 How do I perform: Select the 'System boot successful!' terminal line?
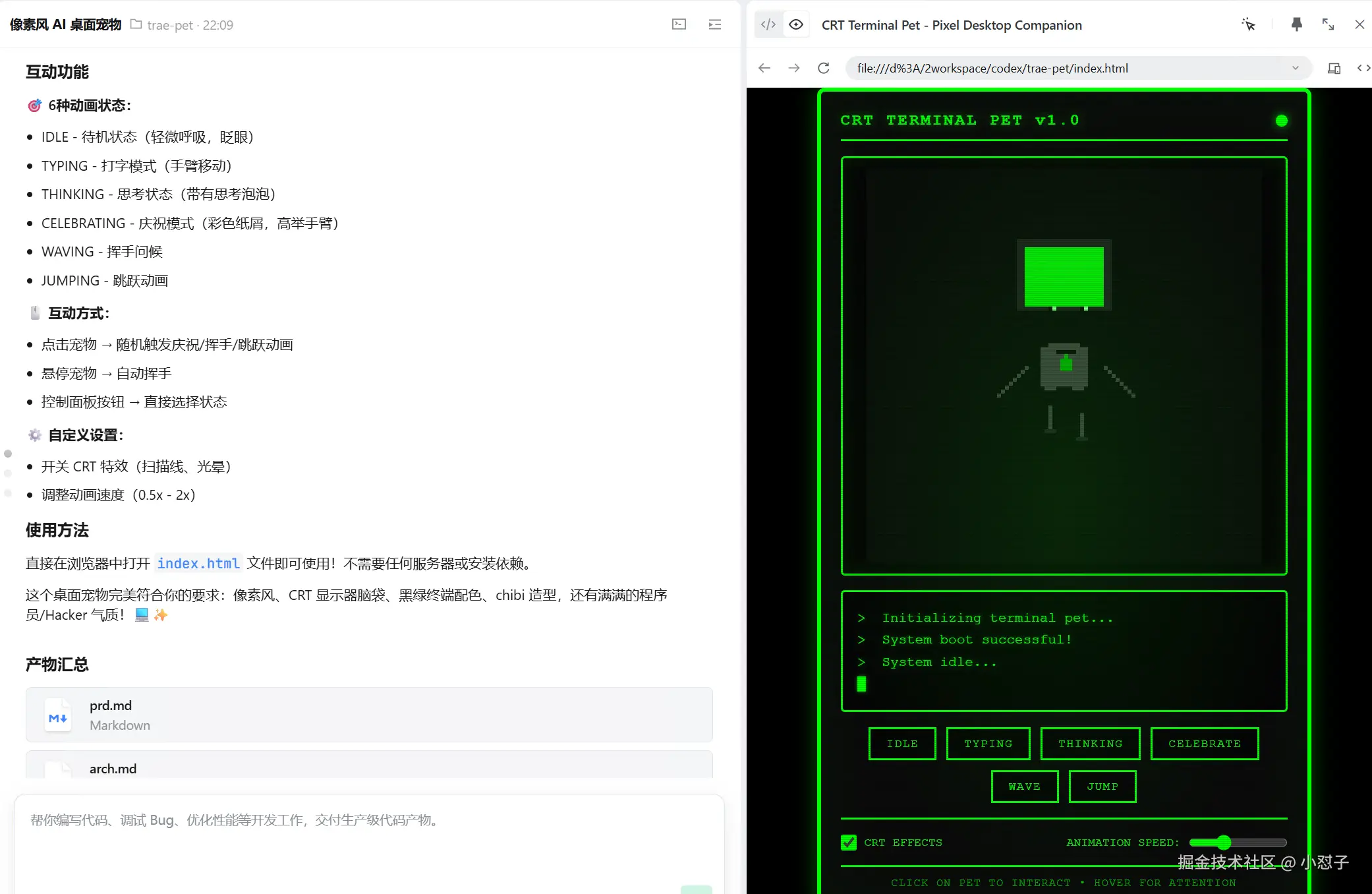(977, 640)
